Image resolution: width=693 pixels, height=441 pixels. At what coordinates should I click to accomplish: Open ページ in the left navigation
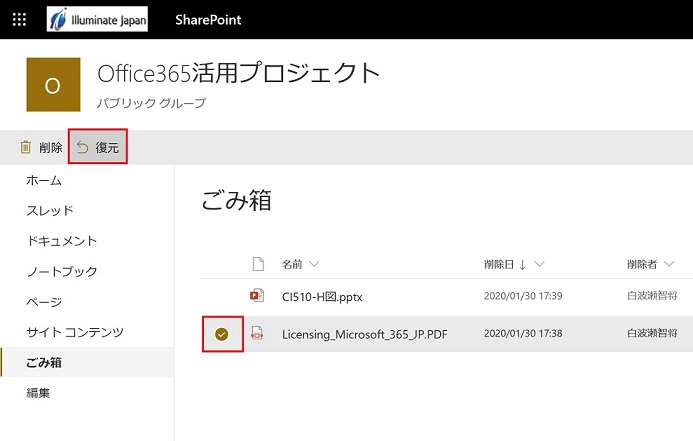tap(44, 302)
